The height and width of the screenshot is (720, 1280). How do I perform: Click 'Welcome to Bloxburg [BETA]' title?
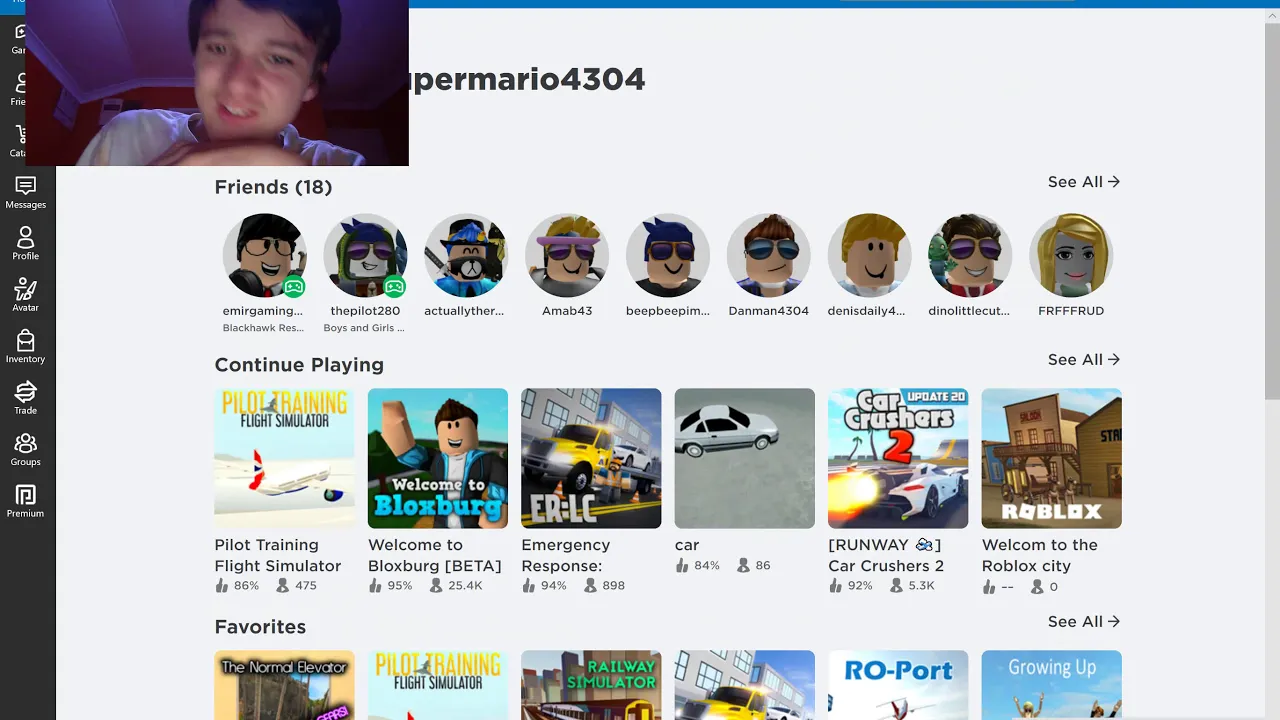point(434,555)
